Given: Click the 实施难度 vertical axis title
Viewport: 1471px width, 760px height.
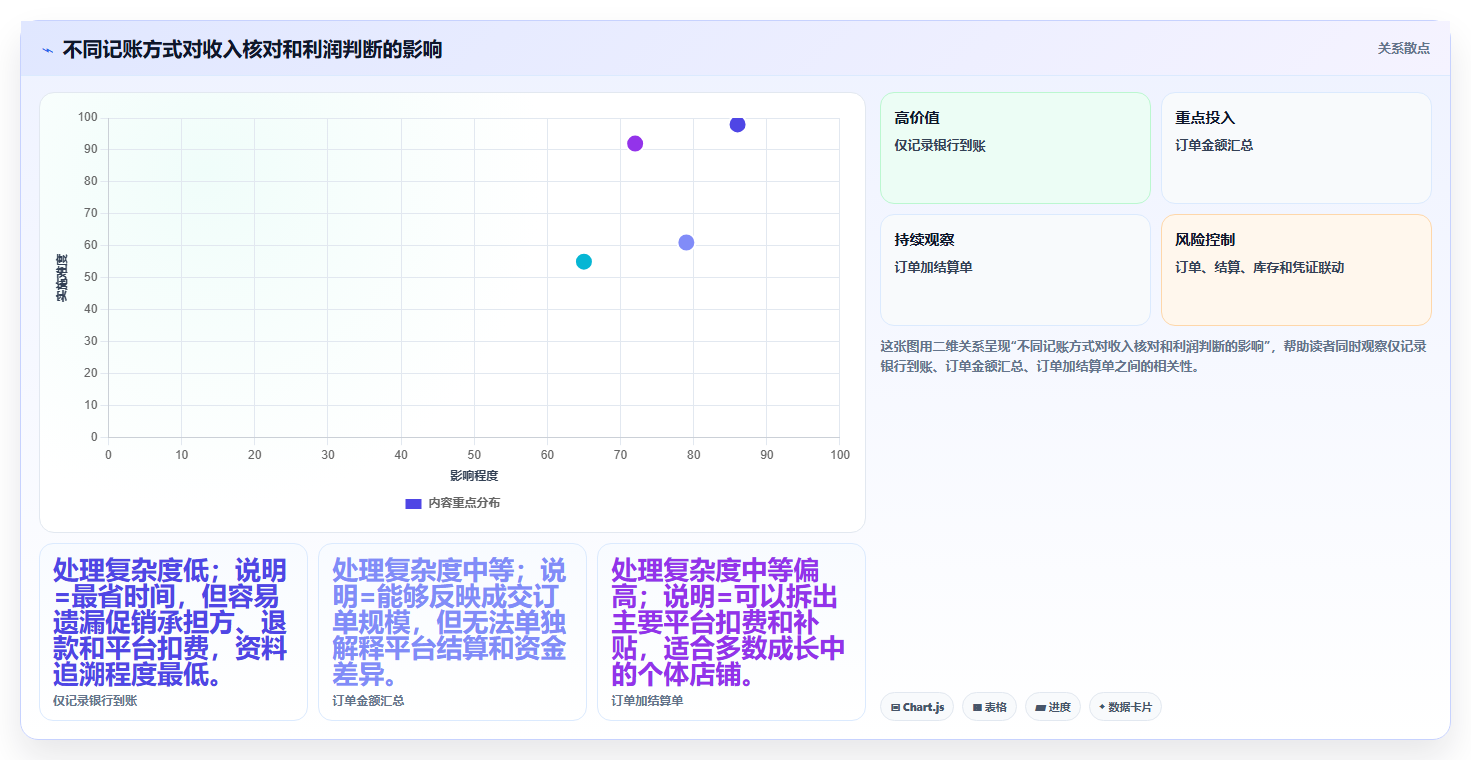Looking at the screenshot, I should click(x=61, y=278).
